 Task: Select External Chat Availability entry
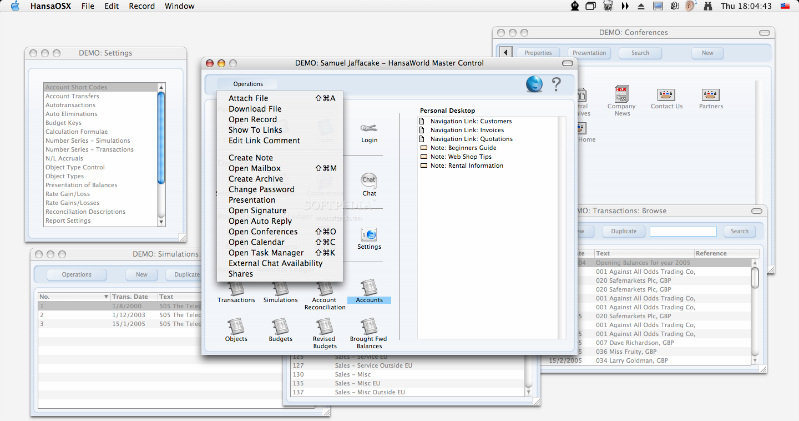point(280,263)
